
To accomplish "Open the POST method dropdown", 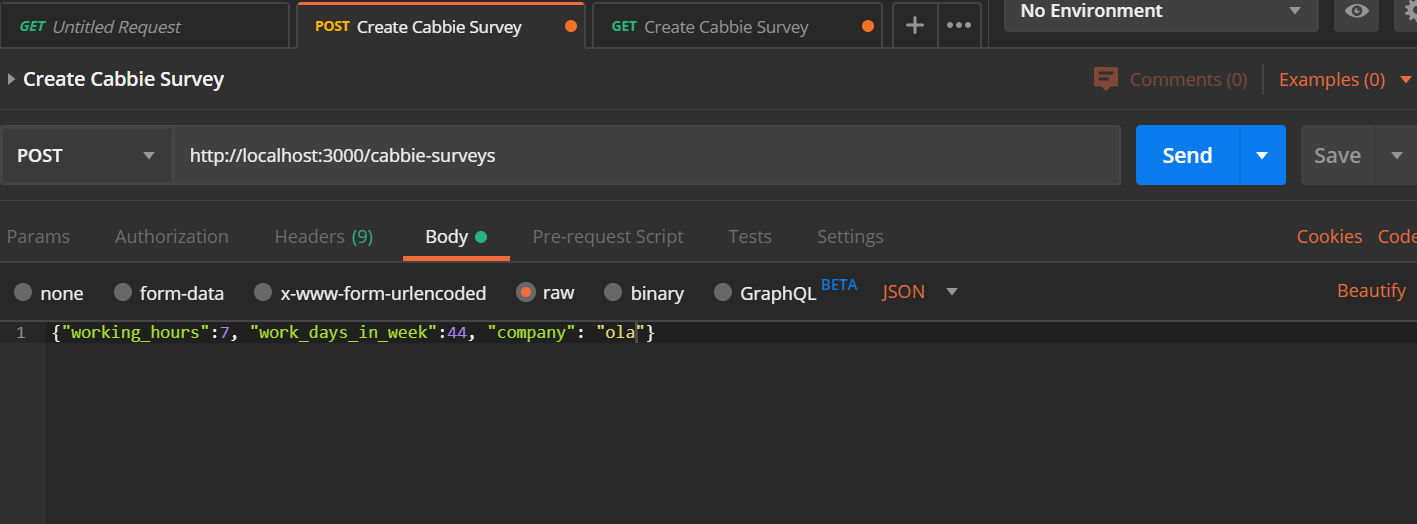I will pos(86,155).
